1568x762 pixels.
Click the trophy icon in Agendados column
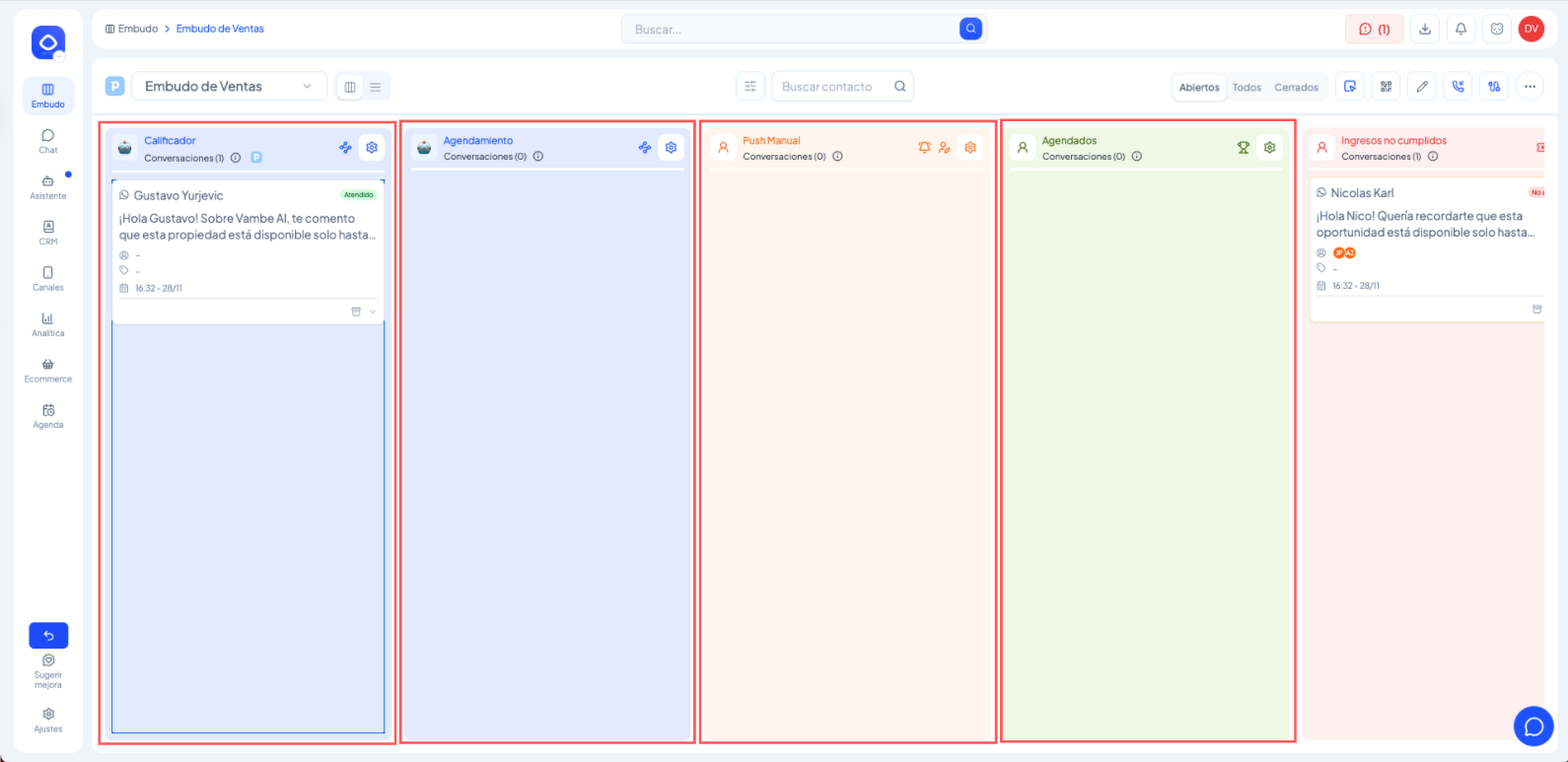tap(1244, 148)
